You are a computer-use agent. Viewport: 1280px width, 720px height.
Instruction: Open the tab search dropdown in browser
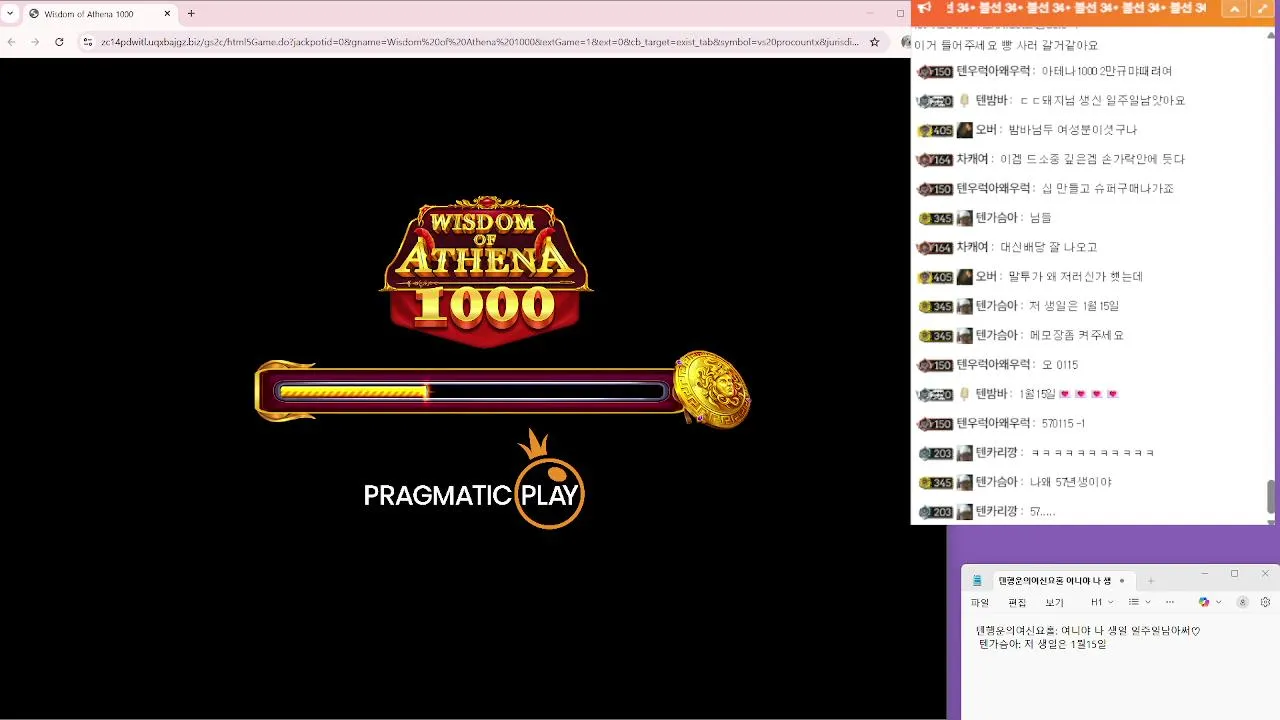(10, 14)
